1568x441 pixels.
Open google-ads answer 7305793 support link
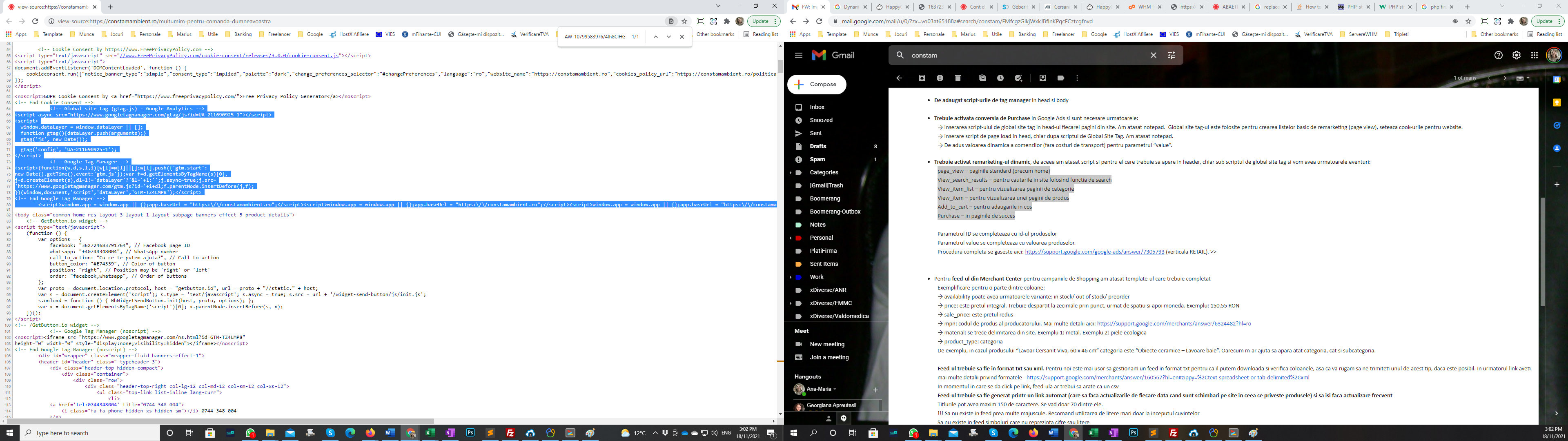(1094, 252)
